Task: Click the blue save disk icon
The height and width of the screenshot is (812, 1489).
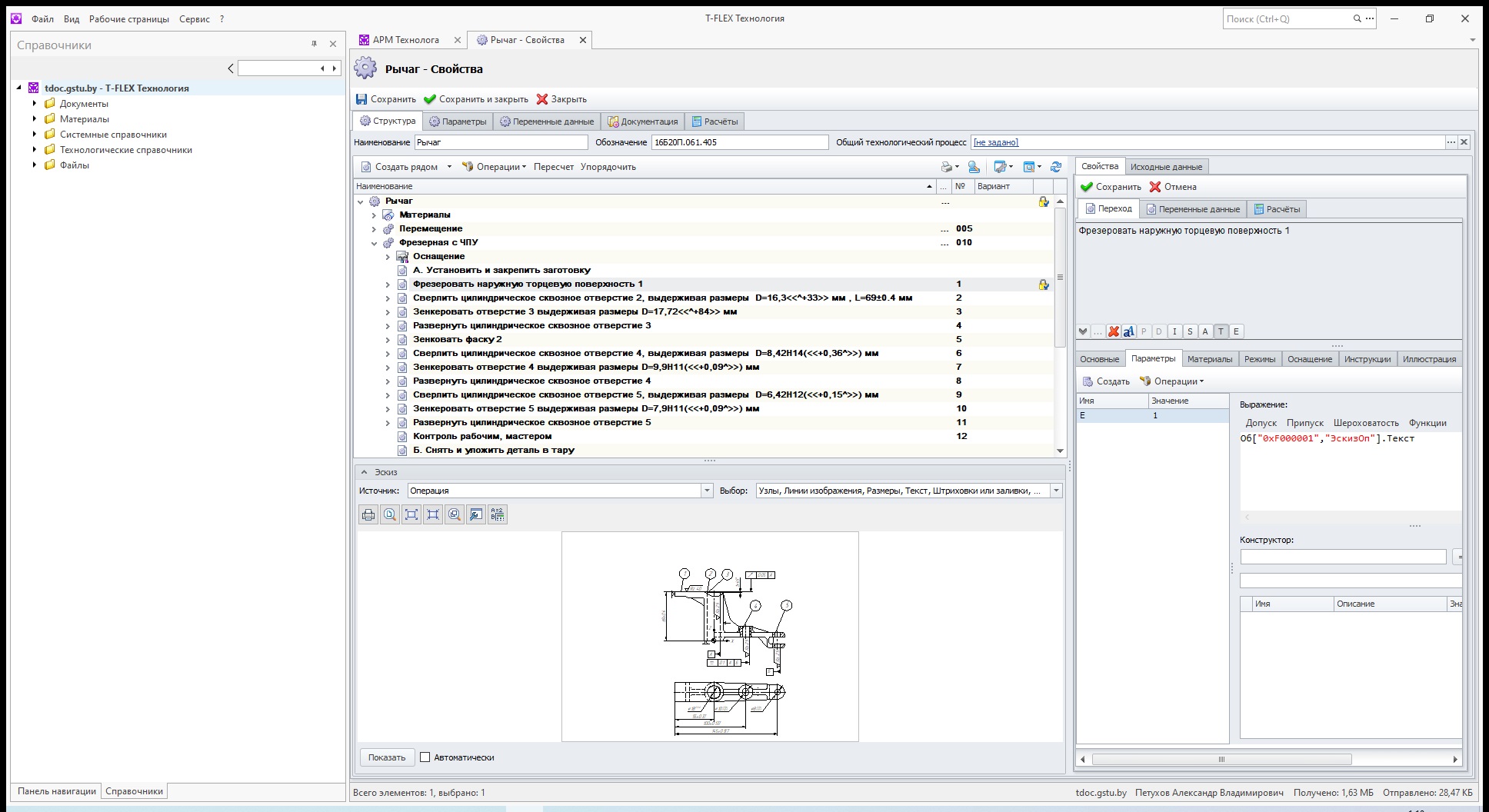Action: [x=361, y=99]
